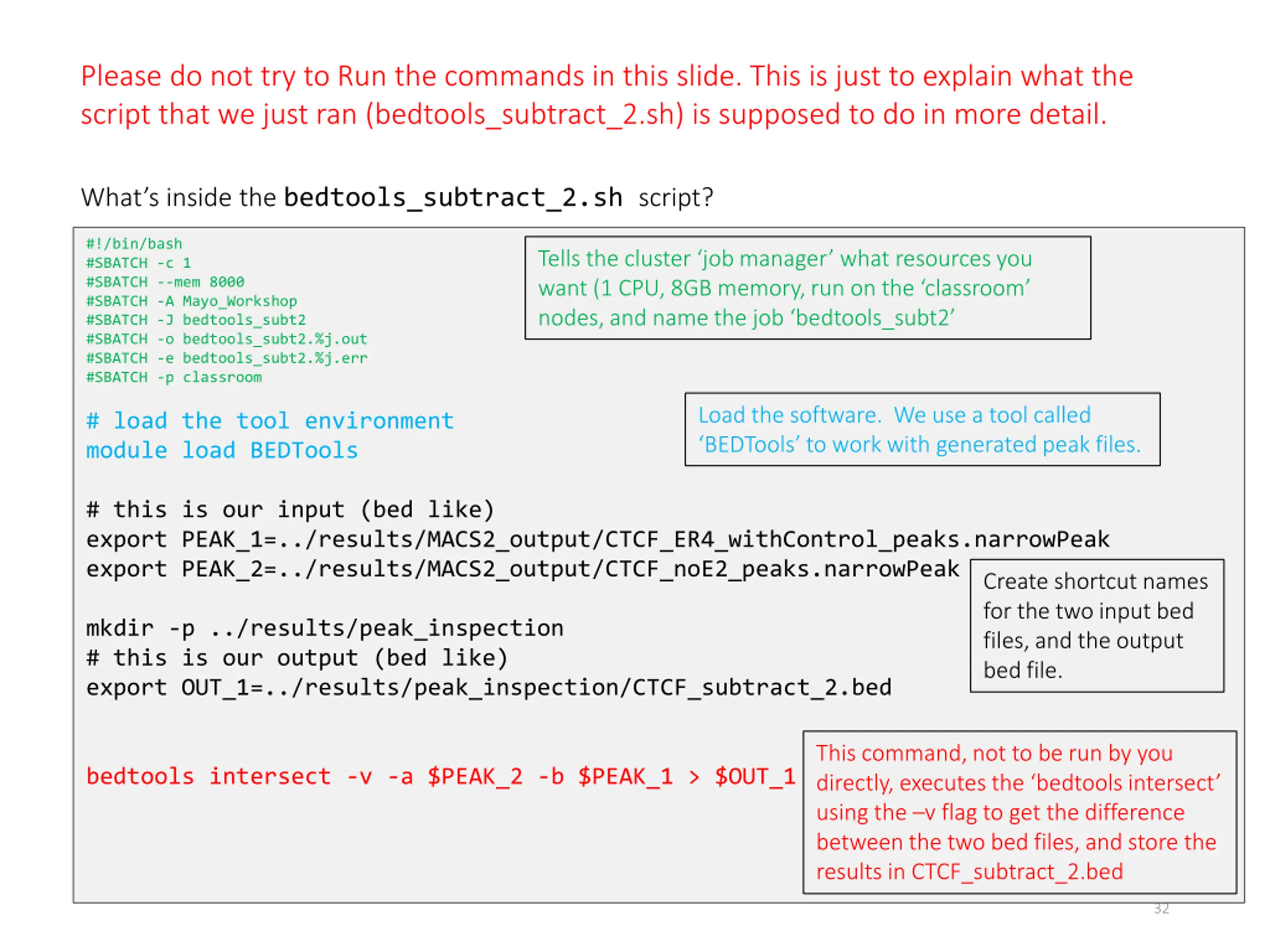This screenshot has height=952, width=1270.
Task: Click the export OUT_1 line
Action: pyautogui.click(x=489, y=687)
